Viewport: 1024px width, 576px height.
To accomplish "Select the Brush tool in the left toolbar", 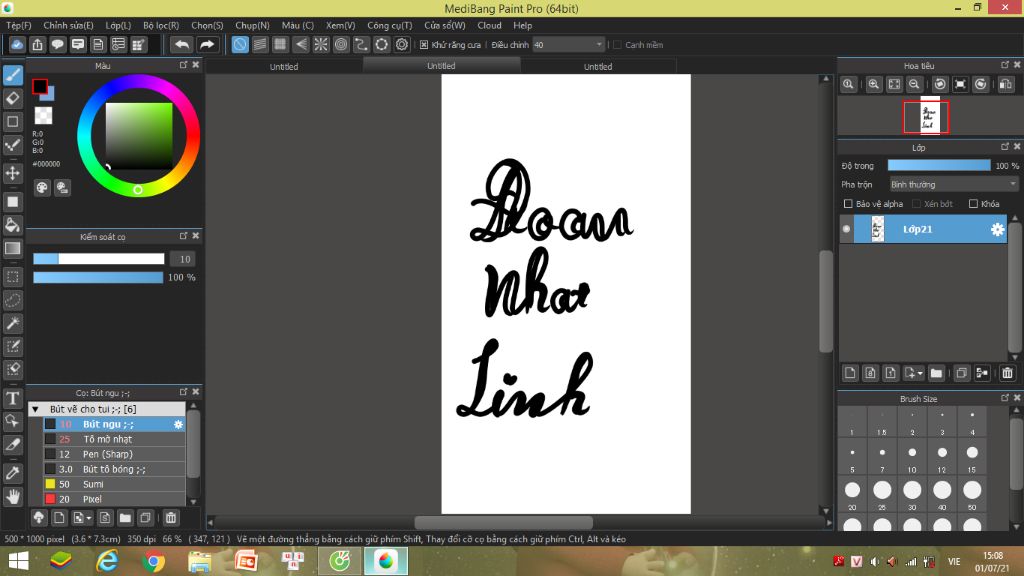I will [13, 75].
